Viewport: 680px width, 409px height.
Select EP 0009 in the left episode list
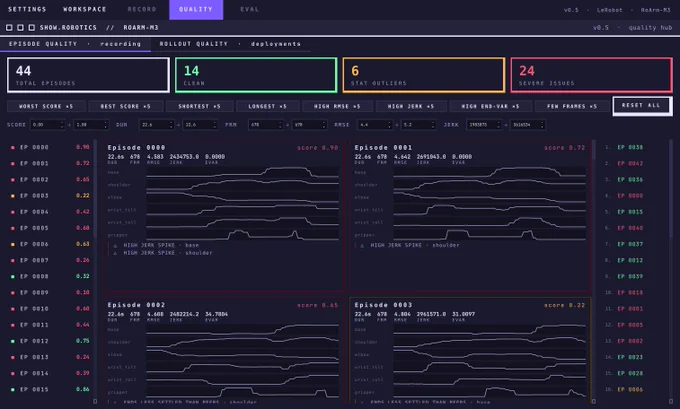click(x=50, y=293)
